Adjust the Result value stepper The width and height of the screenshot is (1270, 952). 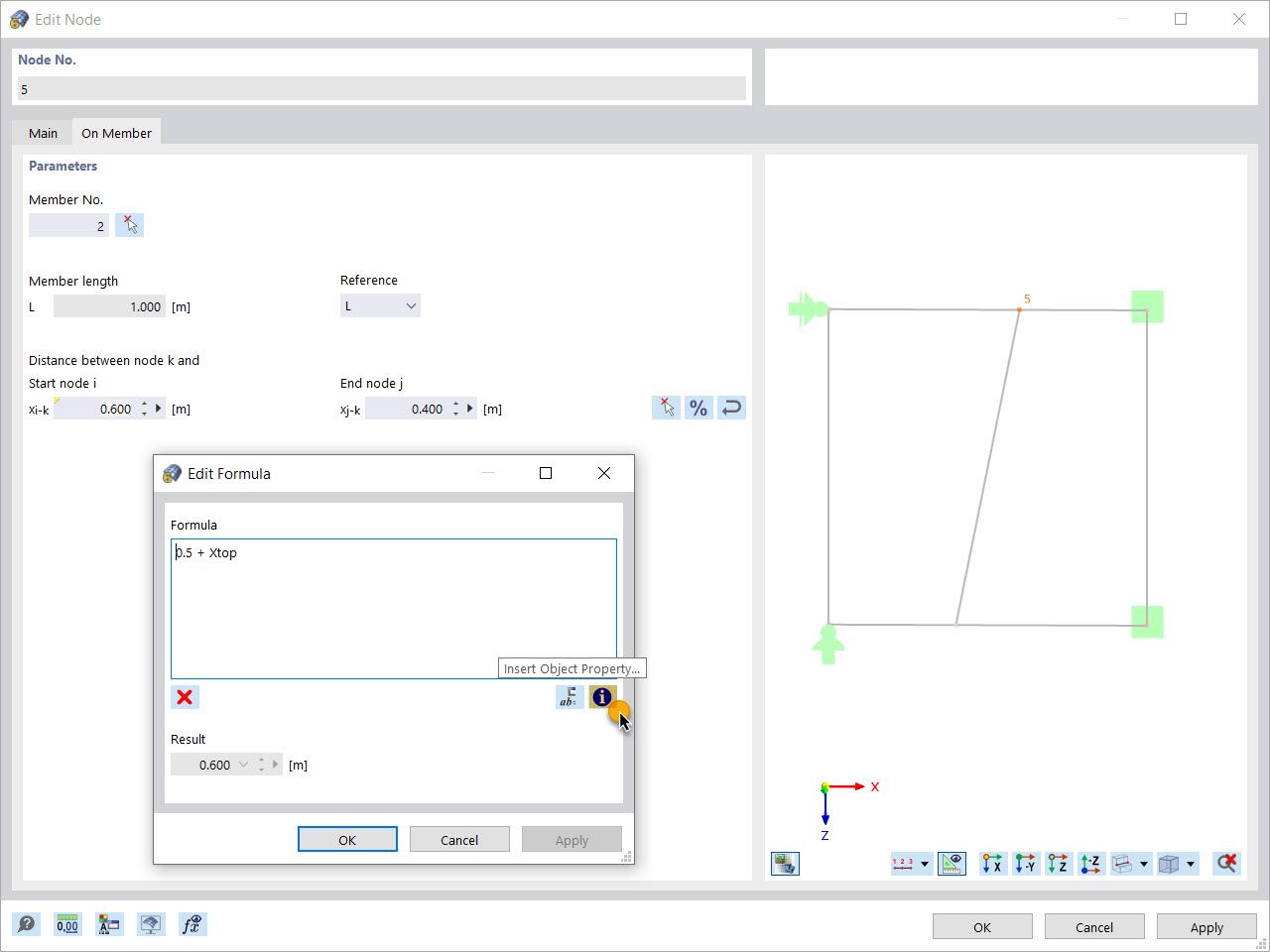pyautogui.click(x=261, y=764)
